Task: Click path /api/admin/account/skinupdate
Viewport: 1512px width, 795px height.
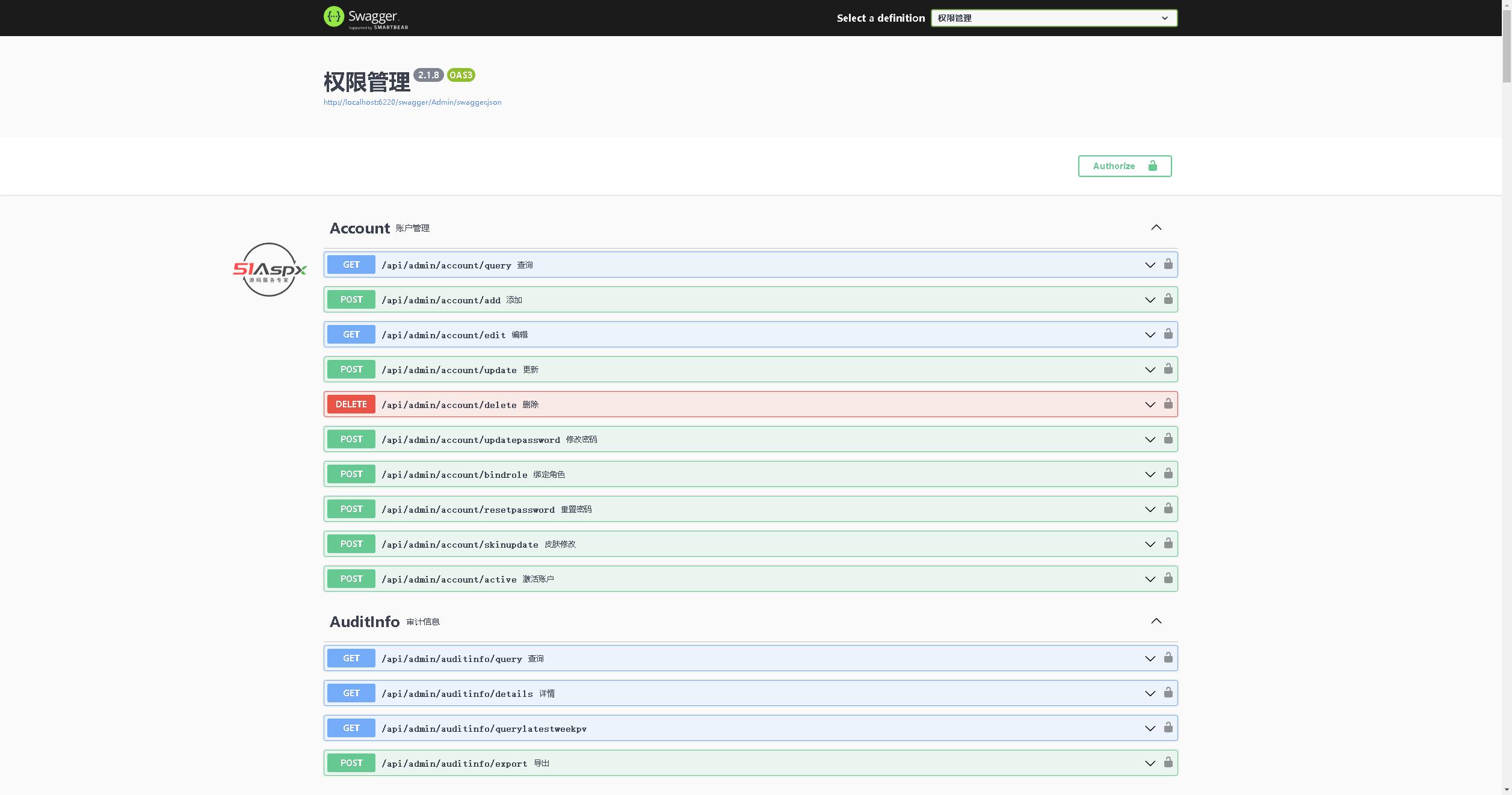Action: point(460,545)
